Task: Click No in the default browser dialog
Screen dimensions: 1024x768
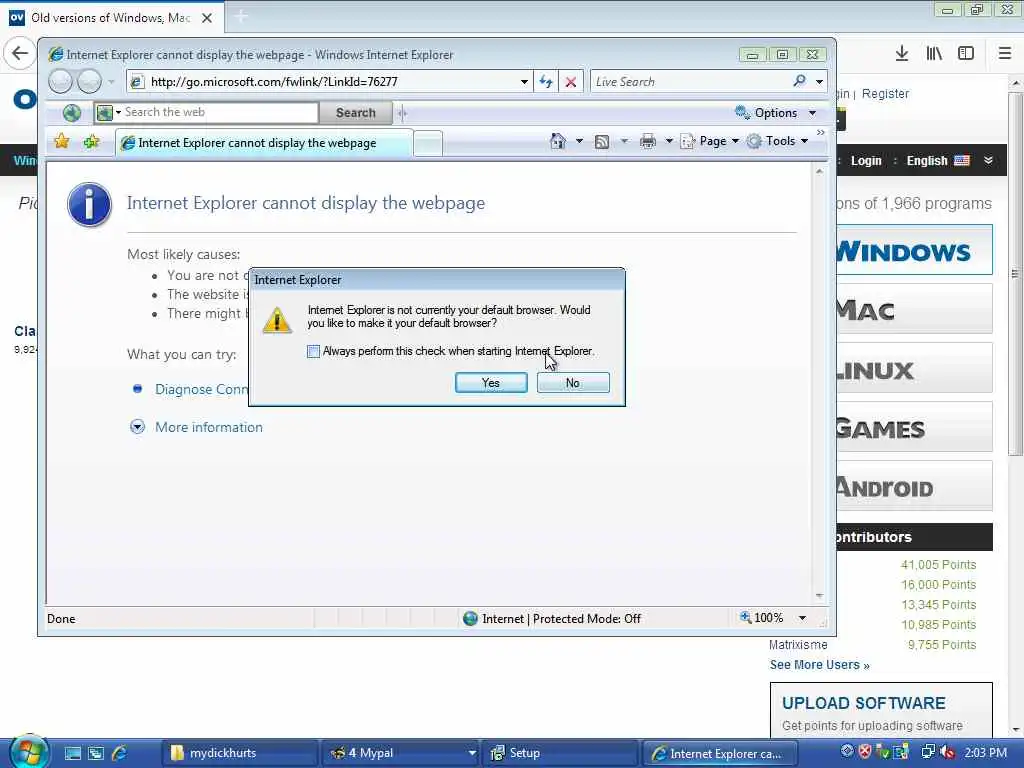Action: click(x=573, y=383)
